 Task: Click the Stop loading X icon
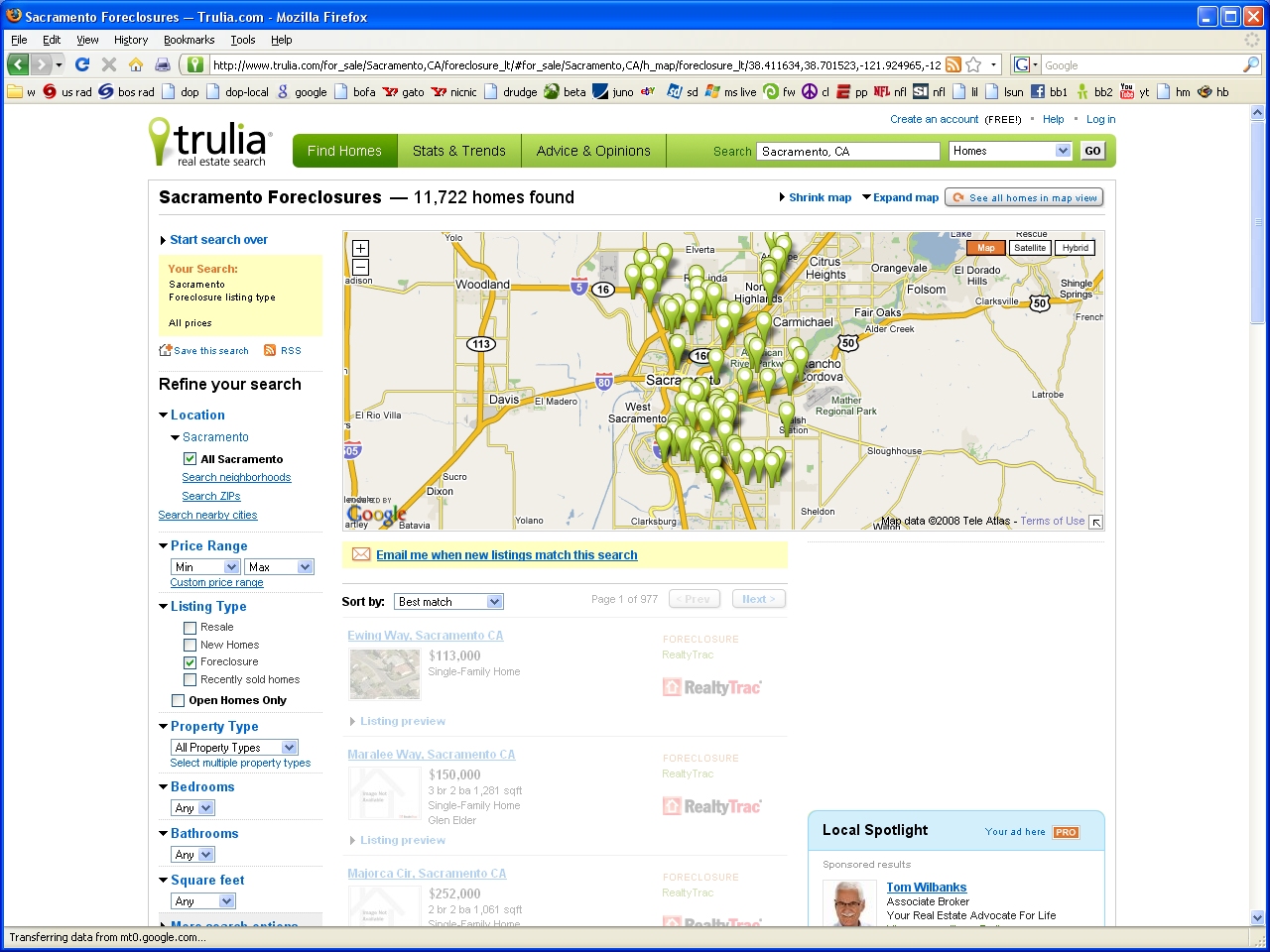point(109,64)
